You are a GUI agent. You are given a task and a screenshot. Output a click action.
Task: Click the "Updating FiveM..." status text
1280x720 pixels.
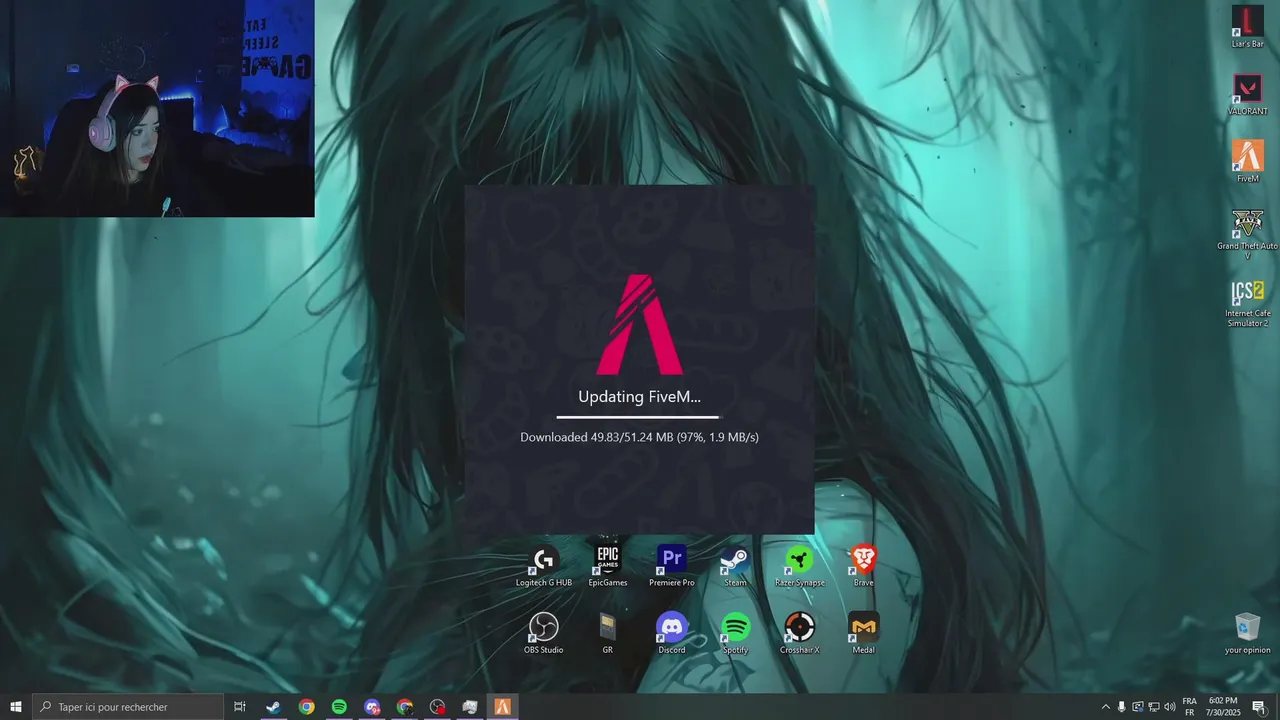(639, 397)
